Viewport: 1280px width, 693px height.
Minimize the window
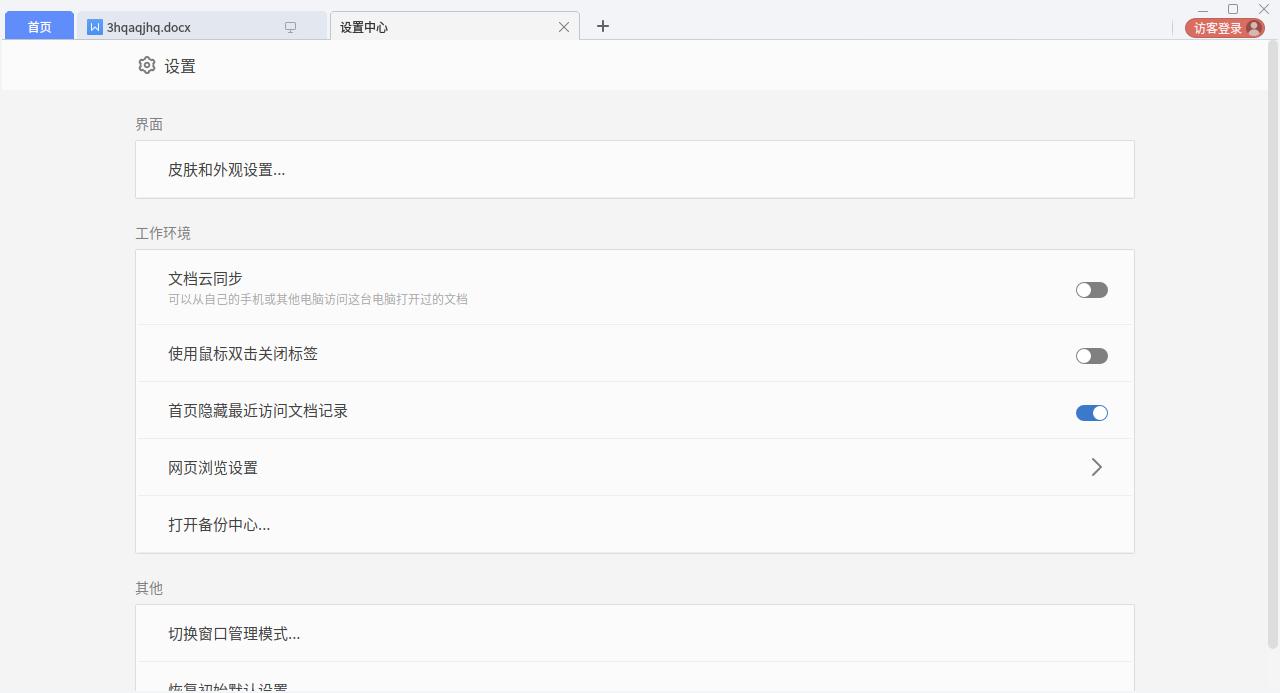(1203, 9)
